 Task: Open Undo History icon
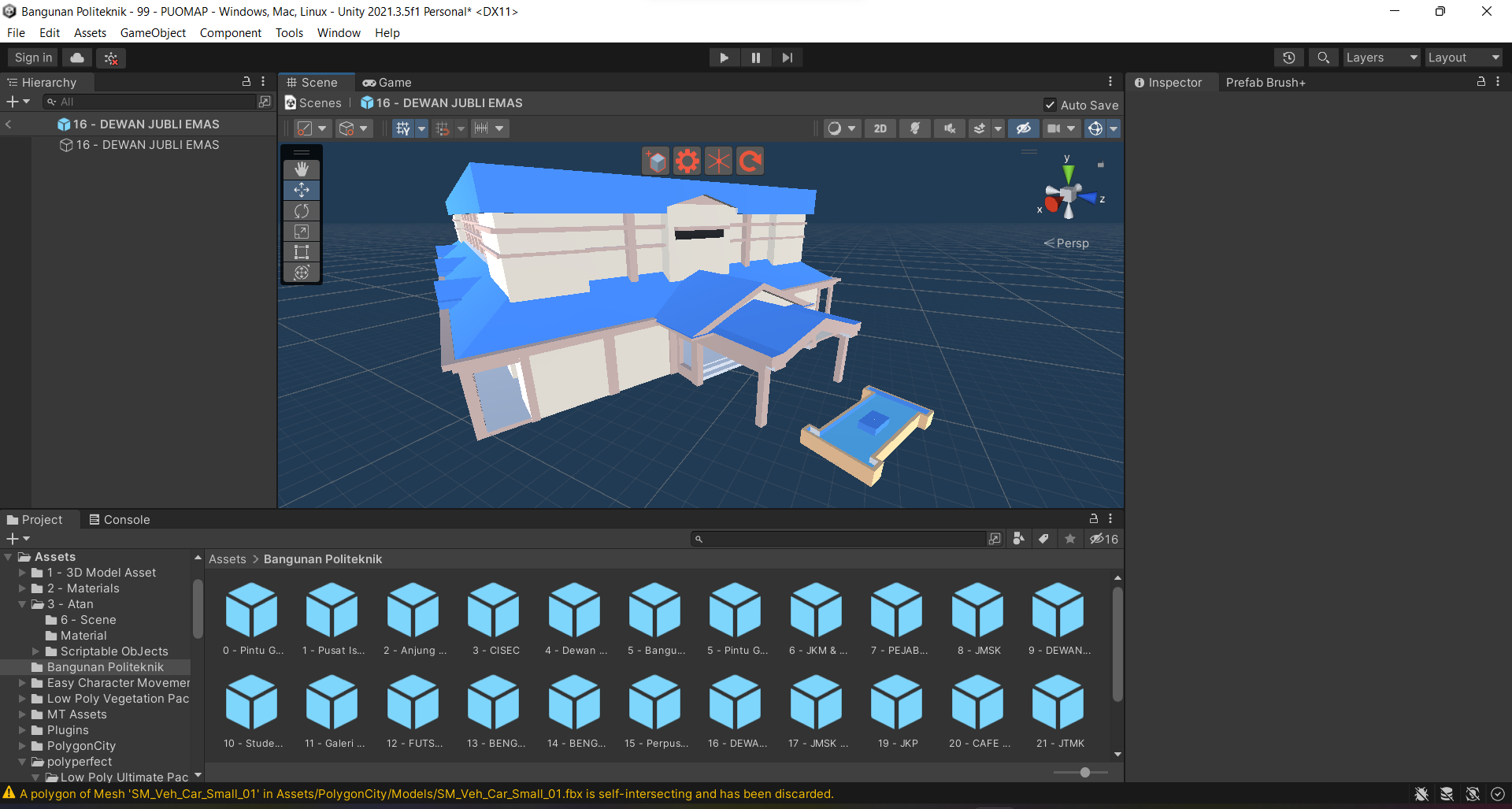pyautogui.click(x=1288, y=58)
